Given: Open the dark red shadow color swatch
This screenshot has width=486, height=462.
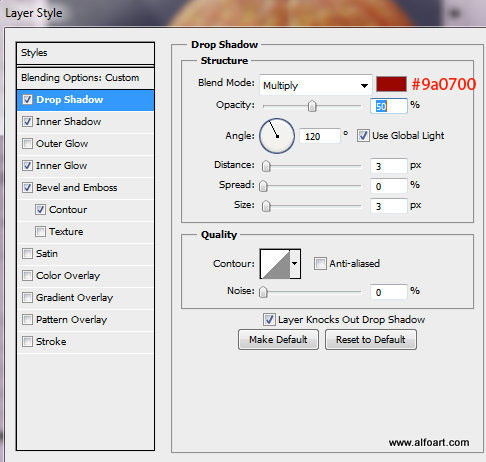Looking at the screenshot, I should [x=391, y=84].
